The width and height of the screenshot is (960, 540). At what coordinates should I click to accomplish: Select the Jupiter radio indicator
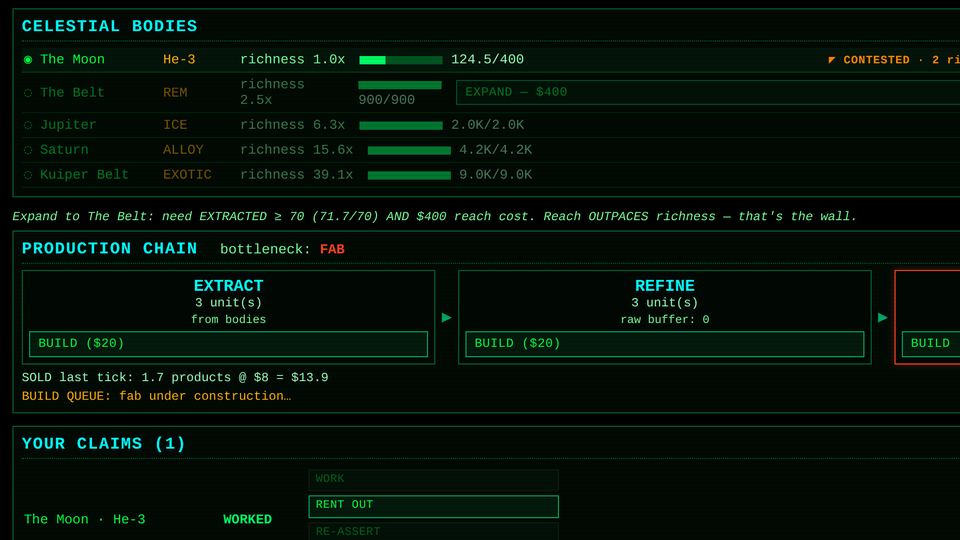28,125
